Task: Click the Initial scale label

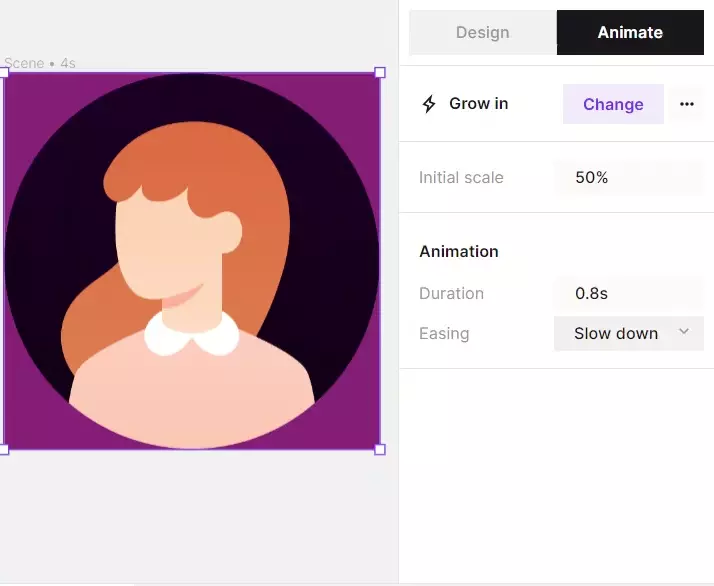Action: 461,178
